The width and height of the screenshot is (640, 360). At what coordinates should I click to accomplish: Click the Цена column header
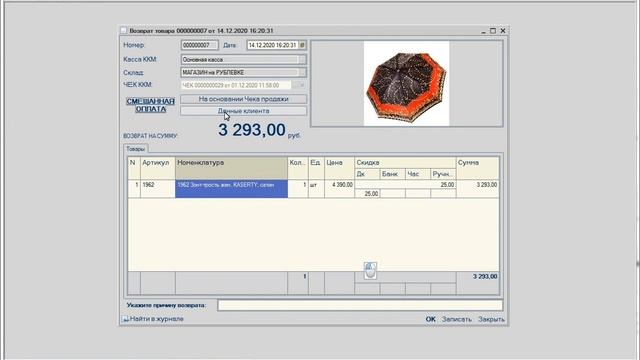(340, 168)
